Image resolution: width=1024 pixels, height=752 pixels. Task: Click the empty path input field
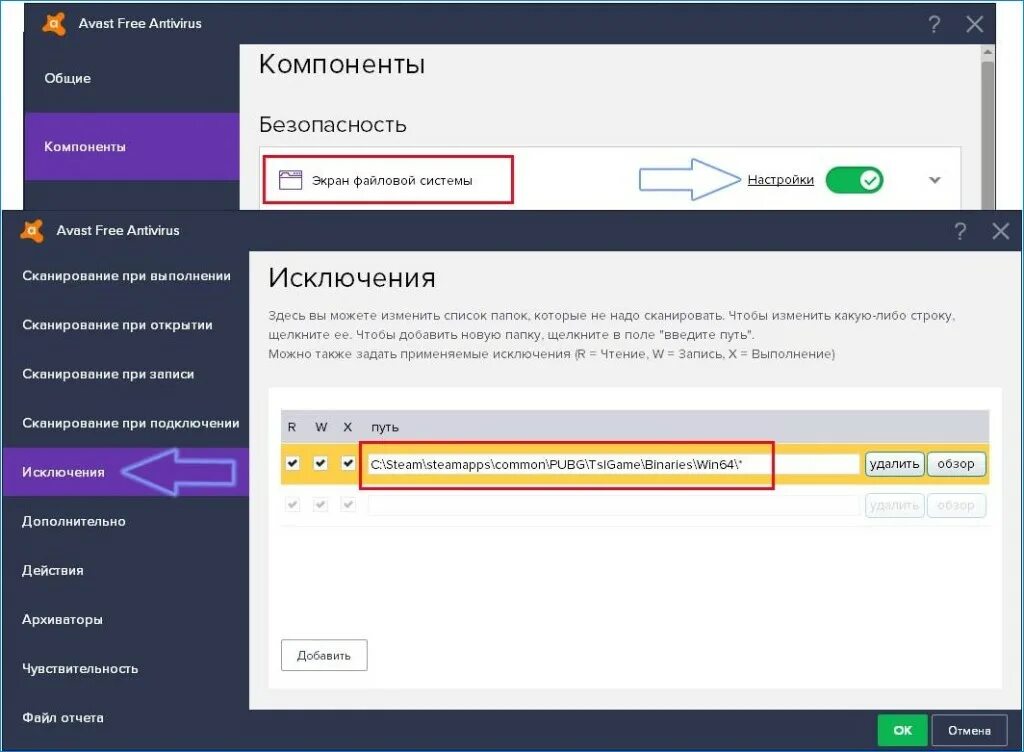pyautogui.click(x=613, y=505)
